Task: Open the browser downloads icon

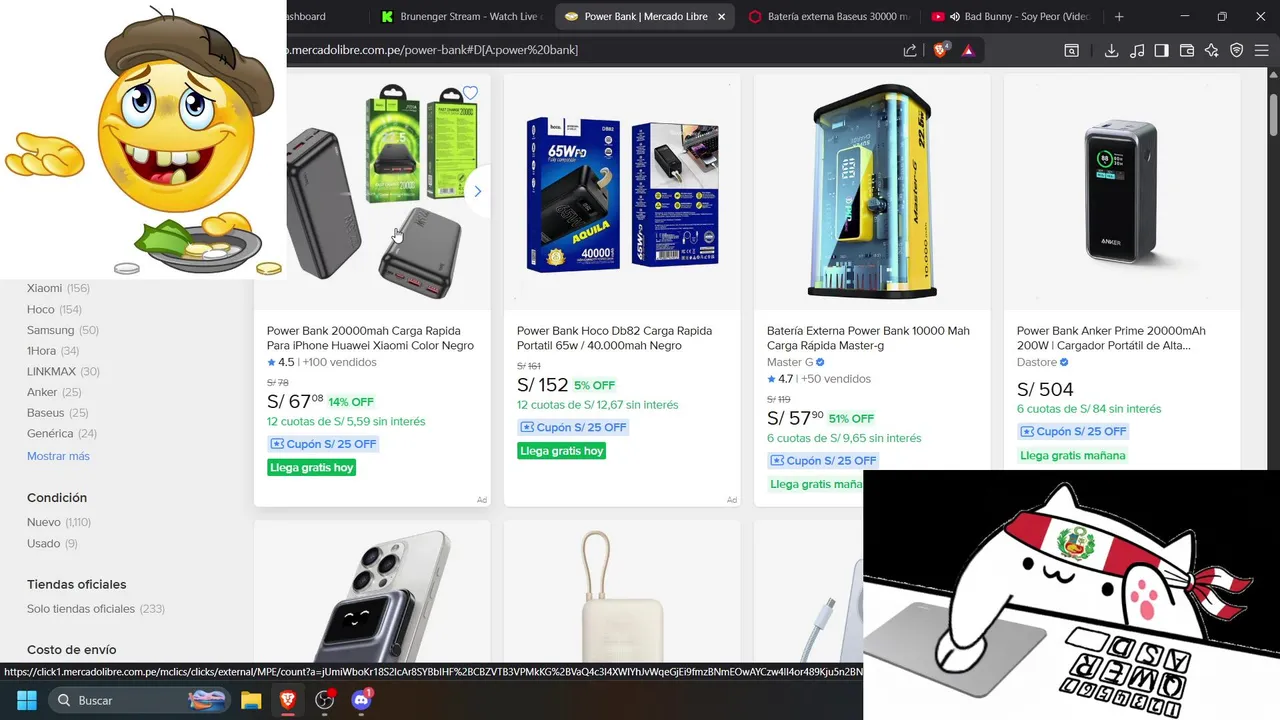Action: click(1111, 50)
